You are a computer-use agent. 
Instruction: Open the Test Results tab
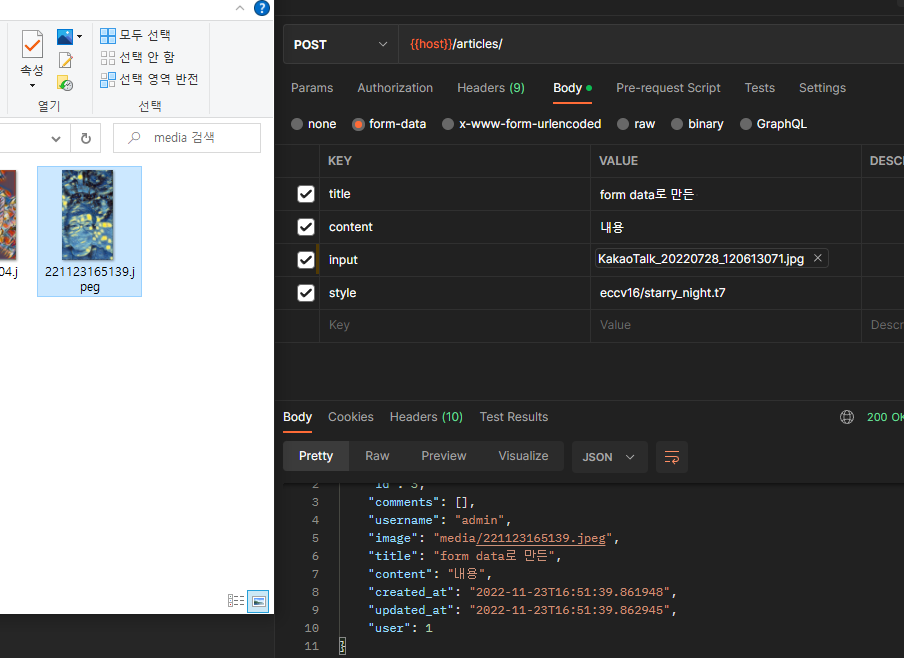[514, 416]
